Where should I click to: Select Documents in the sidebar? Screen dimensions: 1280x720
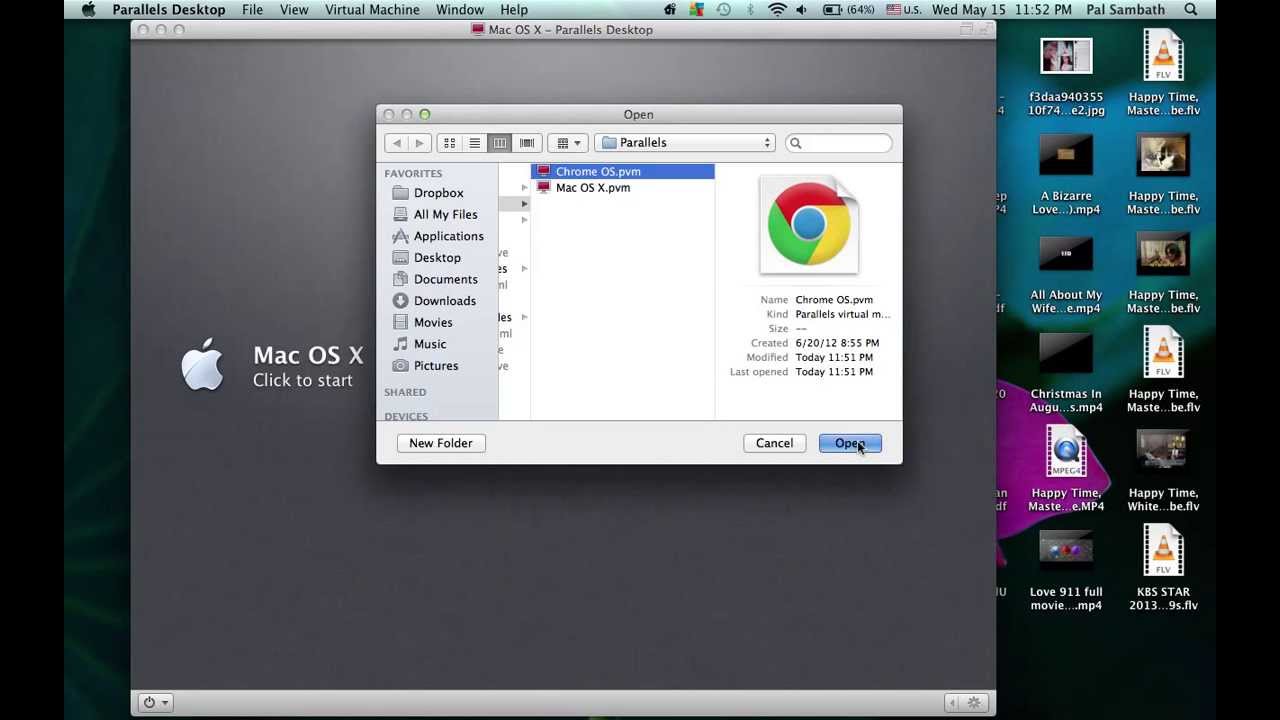click(x=445, y=279)
